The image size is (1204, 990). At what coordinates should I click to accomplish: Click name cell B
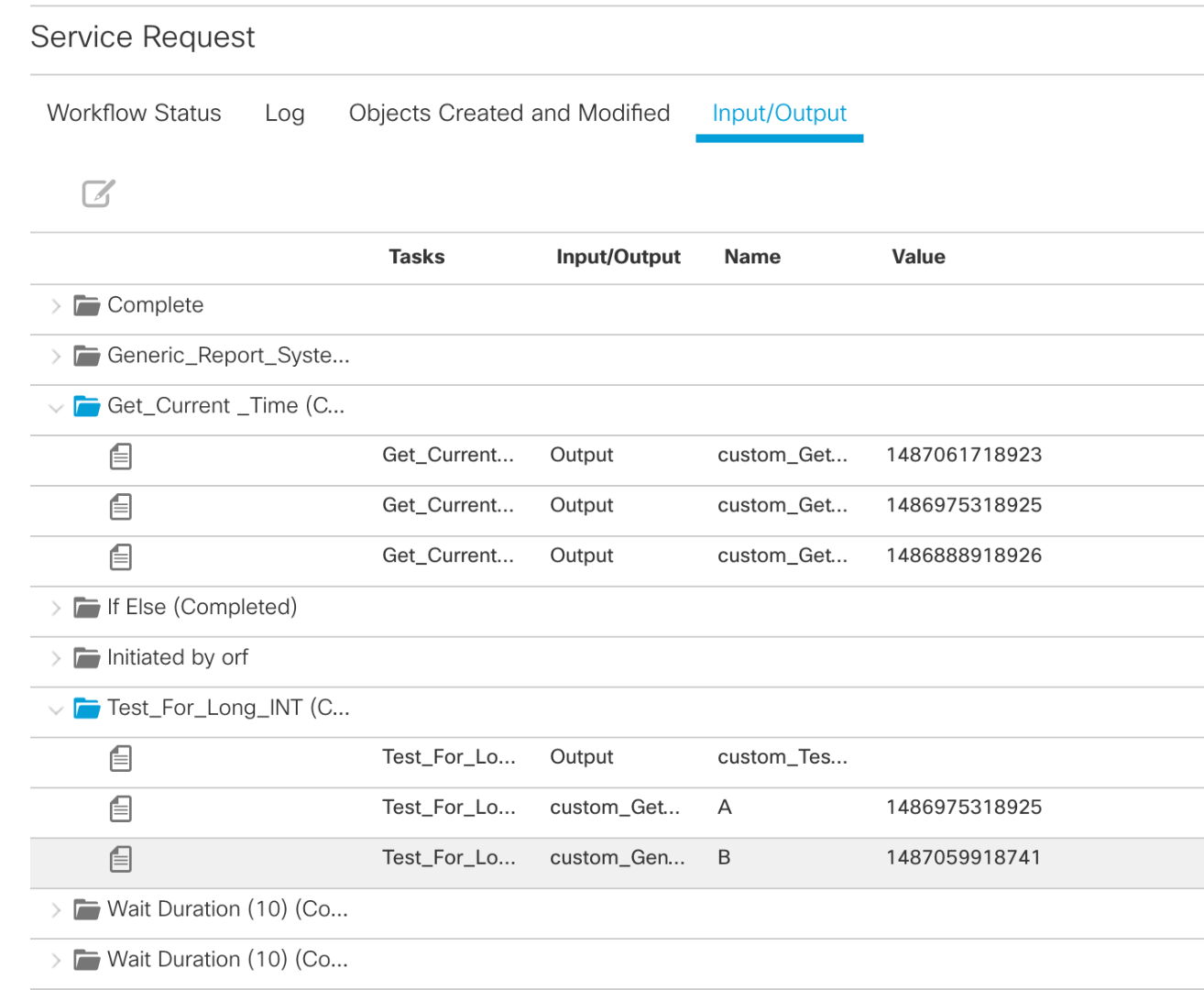click(x=724, y=858)
